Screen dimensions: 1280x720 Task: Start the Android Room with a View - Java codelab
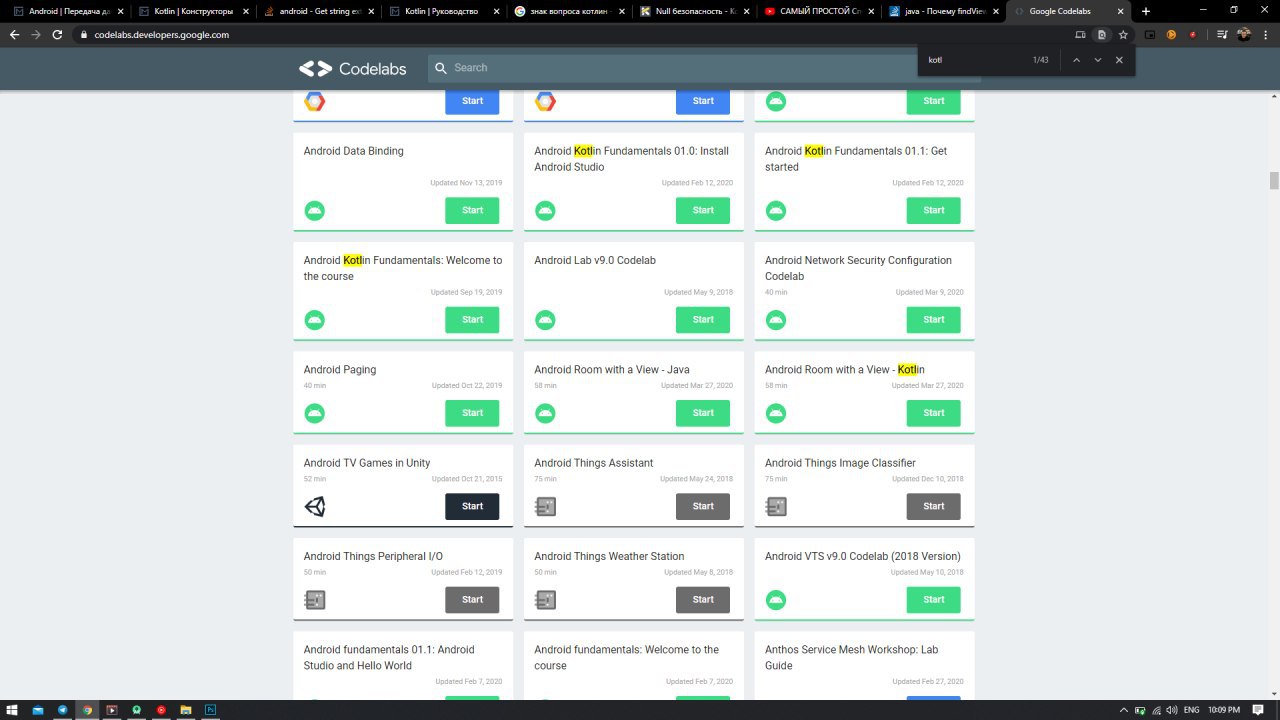[703, 413]
